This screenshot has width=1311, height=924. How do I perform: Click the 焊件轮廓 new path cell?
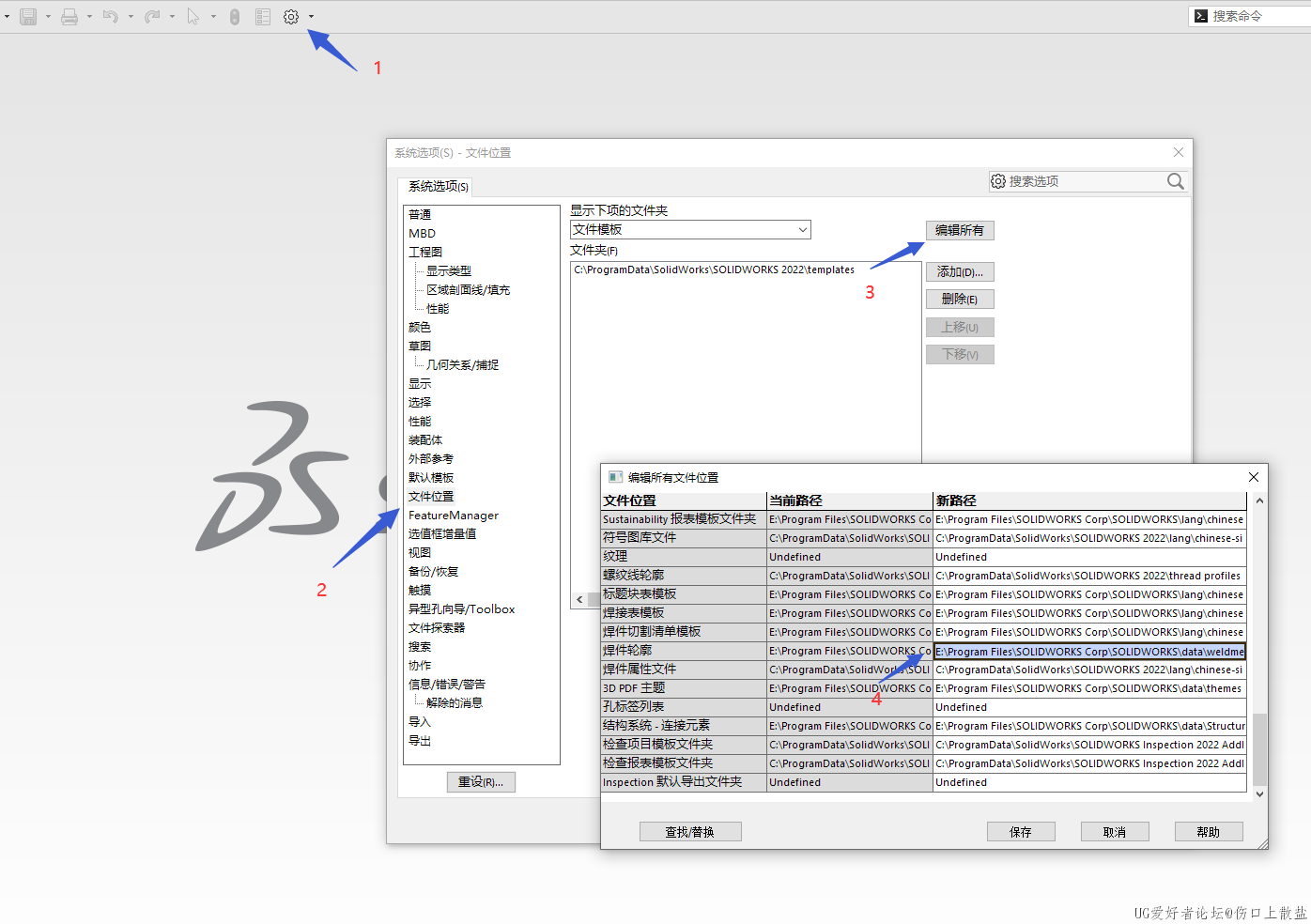(x=1089, y=651)
